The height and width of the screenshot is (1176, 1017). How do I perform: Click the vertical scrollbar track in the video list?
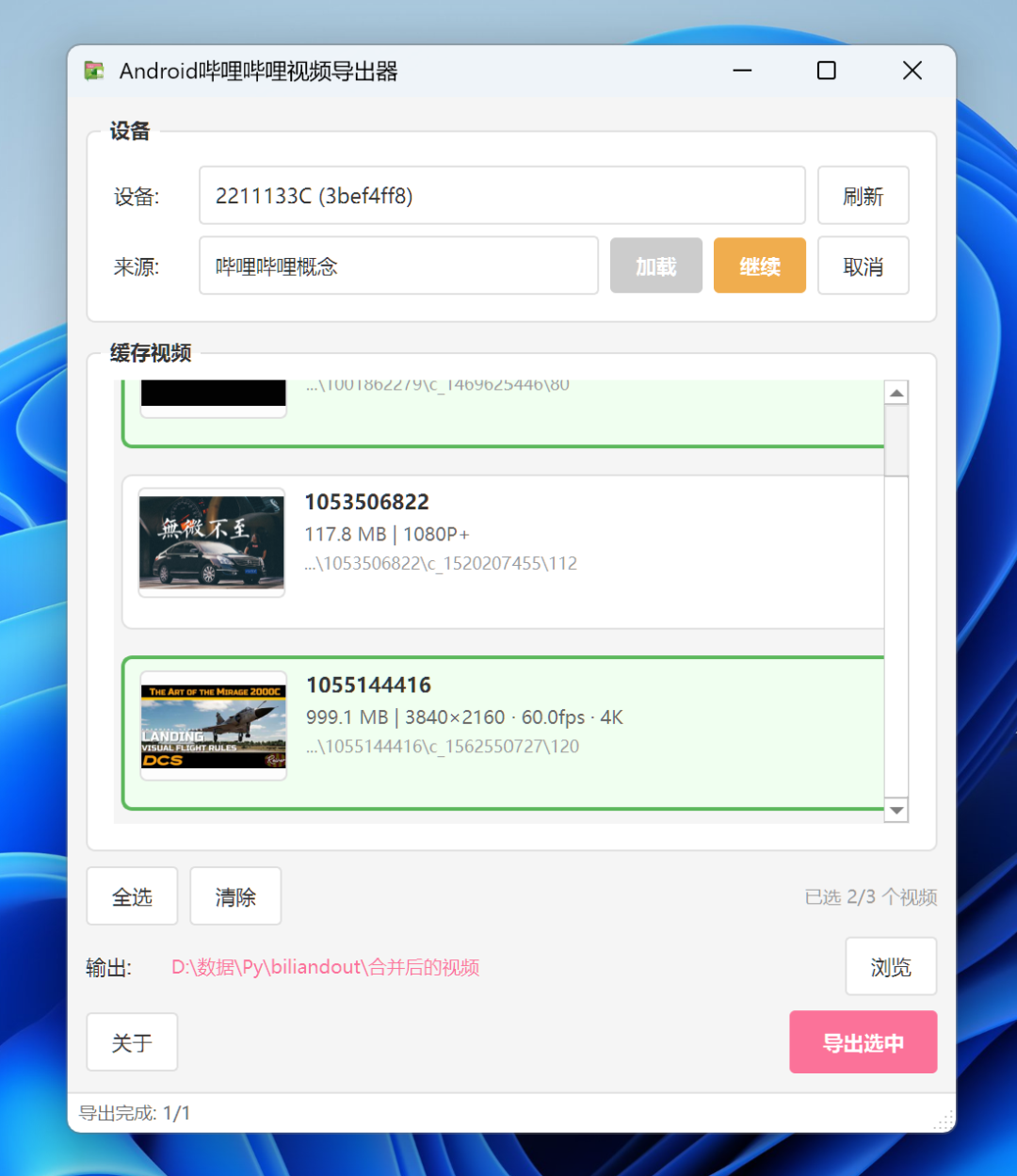point(896,640)
